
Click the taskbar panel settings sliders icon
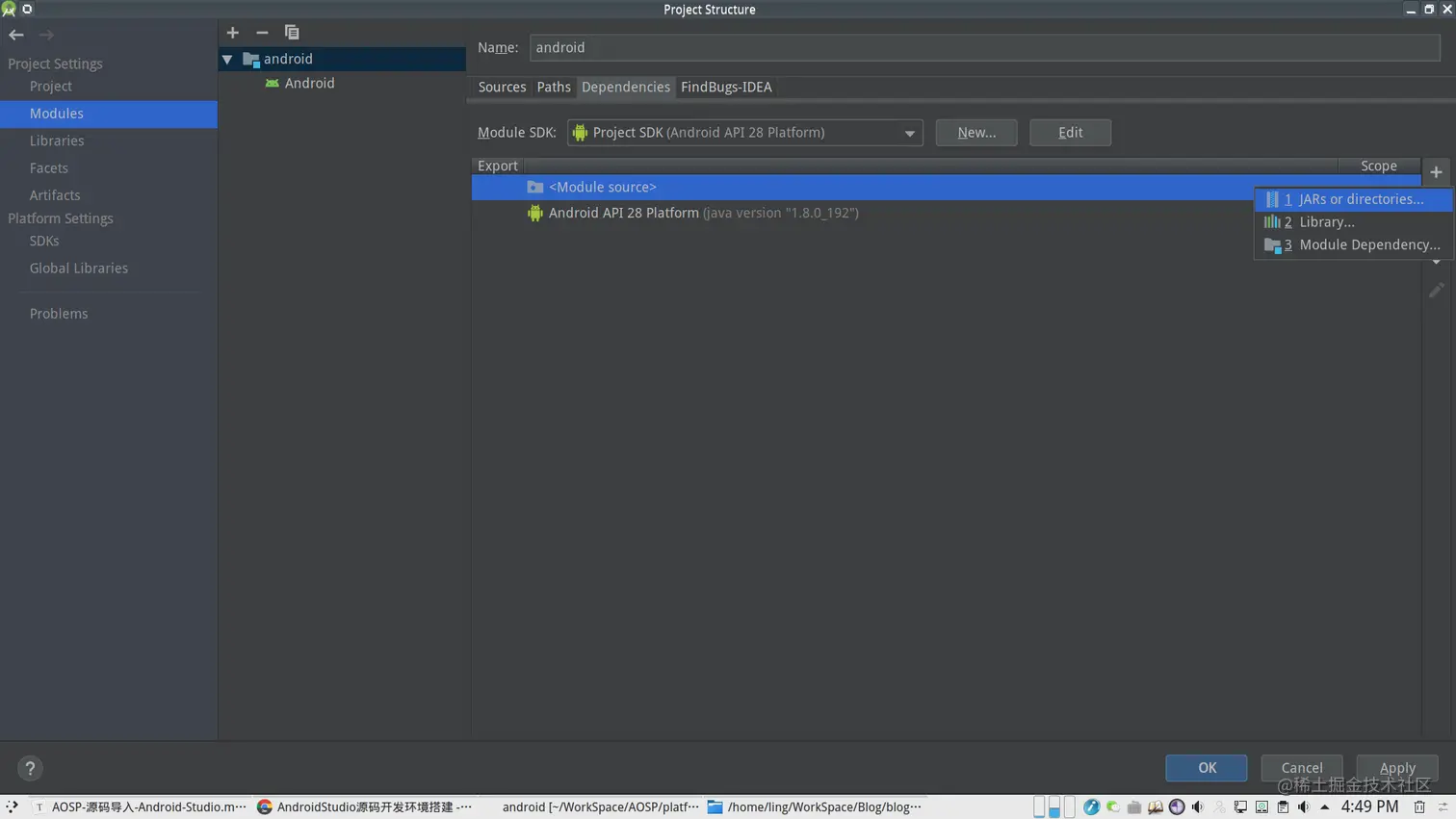point(1443,807)
